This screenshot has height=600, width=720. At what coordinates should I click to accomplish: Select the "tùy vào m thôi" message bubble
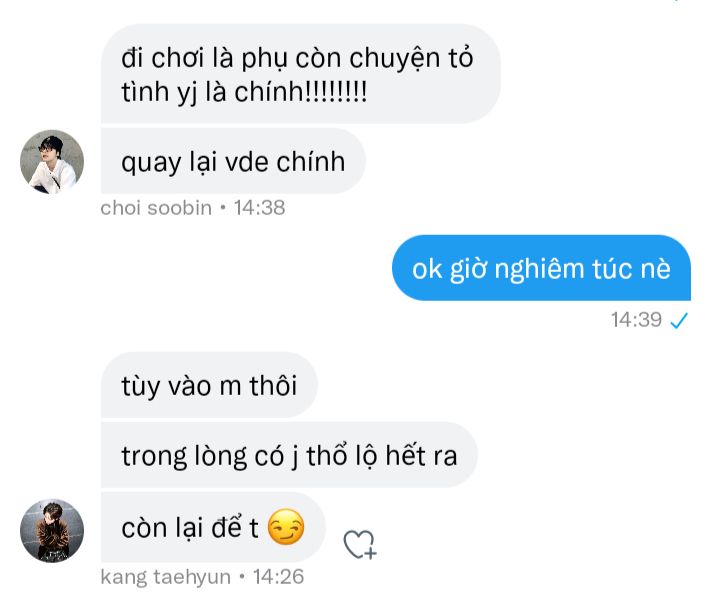pos(209,385)
